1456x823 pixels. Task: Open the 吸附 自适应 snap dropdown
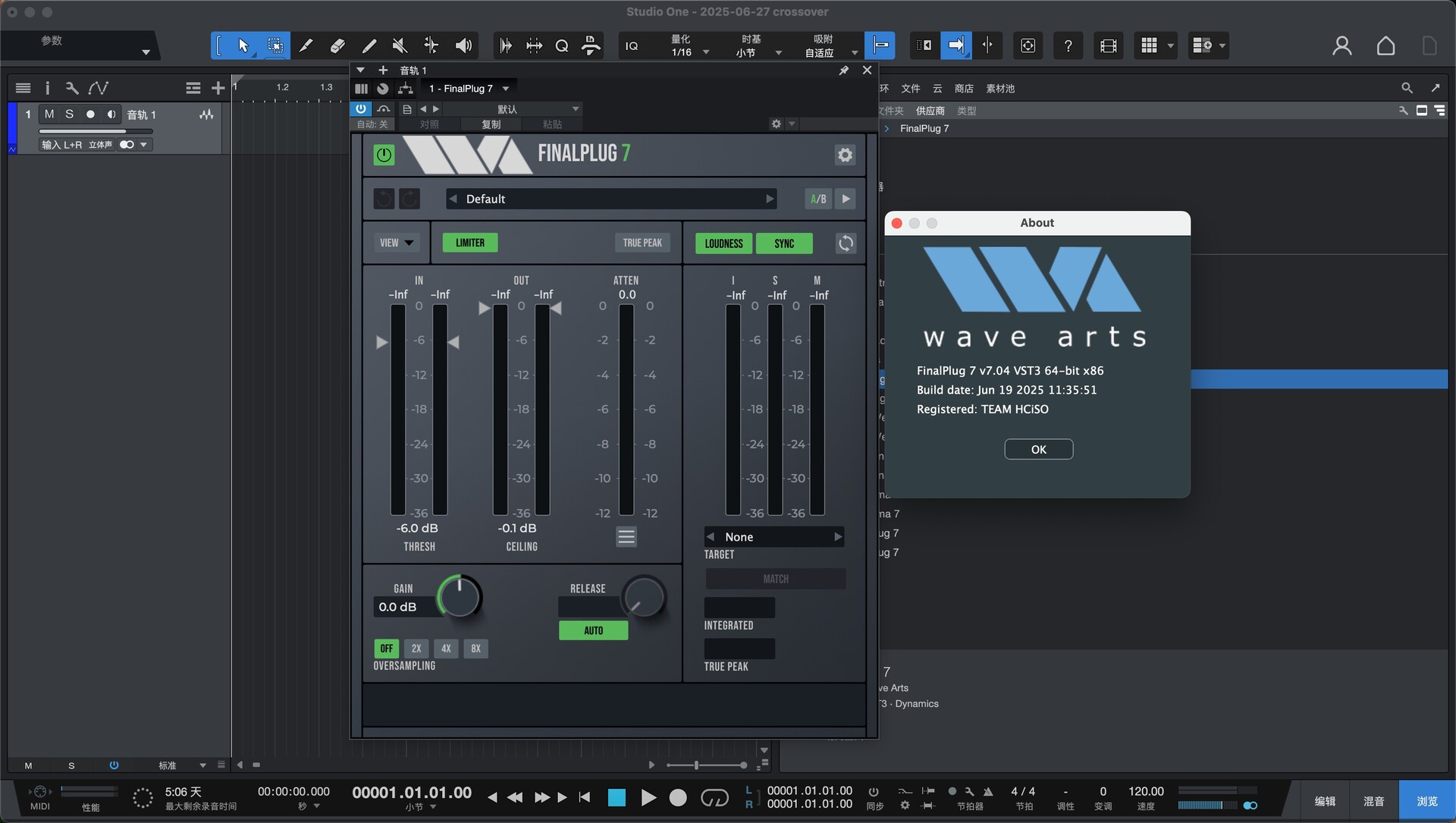829,46
